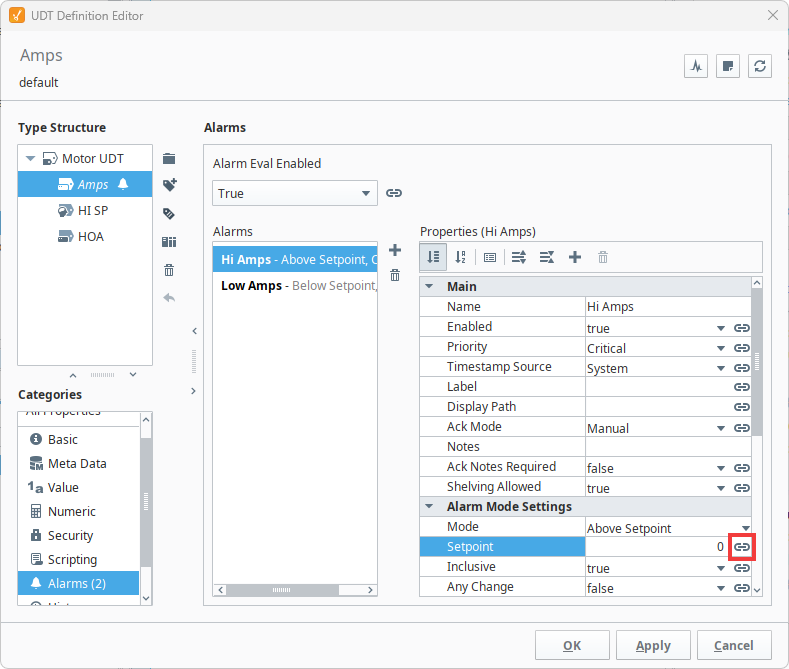Add a new alarm with plus icon
Image resolution: width=789 pixels, height=669 pixels.
point(395,250)
